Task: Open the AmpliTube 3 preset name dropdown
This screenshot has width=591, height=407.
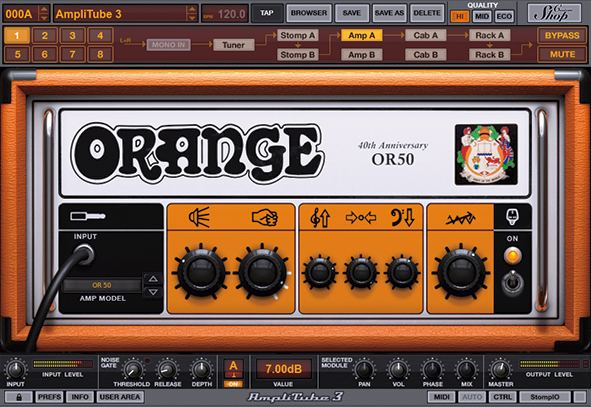Action: [x=192, y=14]
